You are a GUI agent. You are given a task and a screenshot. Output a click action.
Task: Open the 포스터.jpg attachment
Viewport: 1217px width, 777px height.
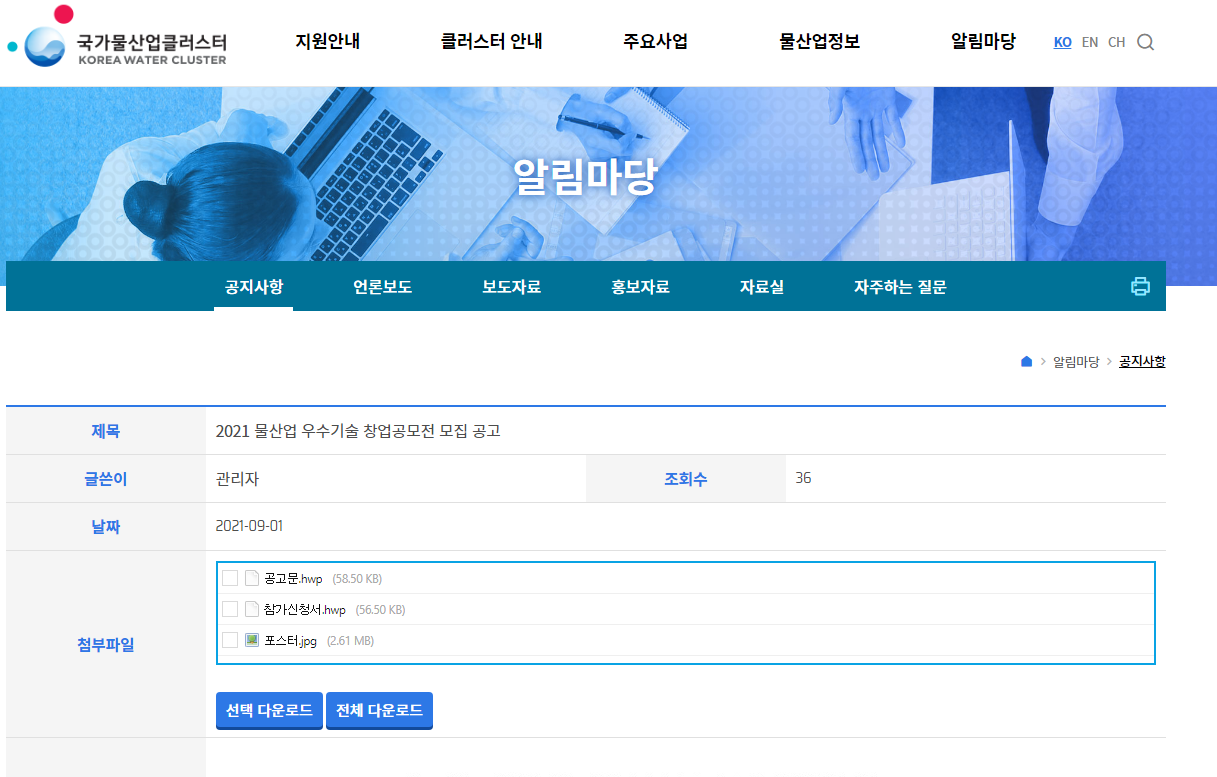click(x=290, y=641)
